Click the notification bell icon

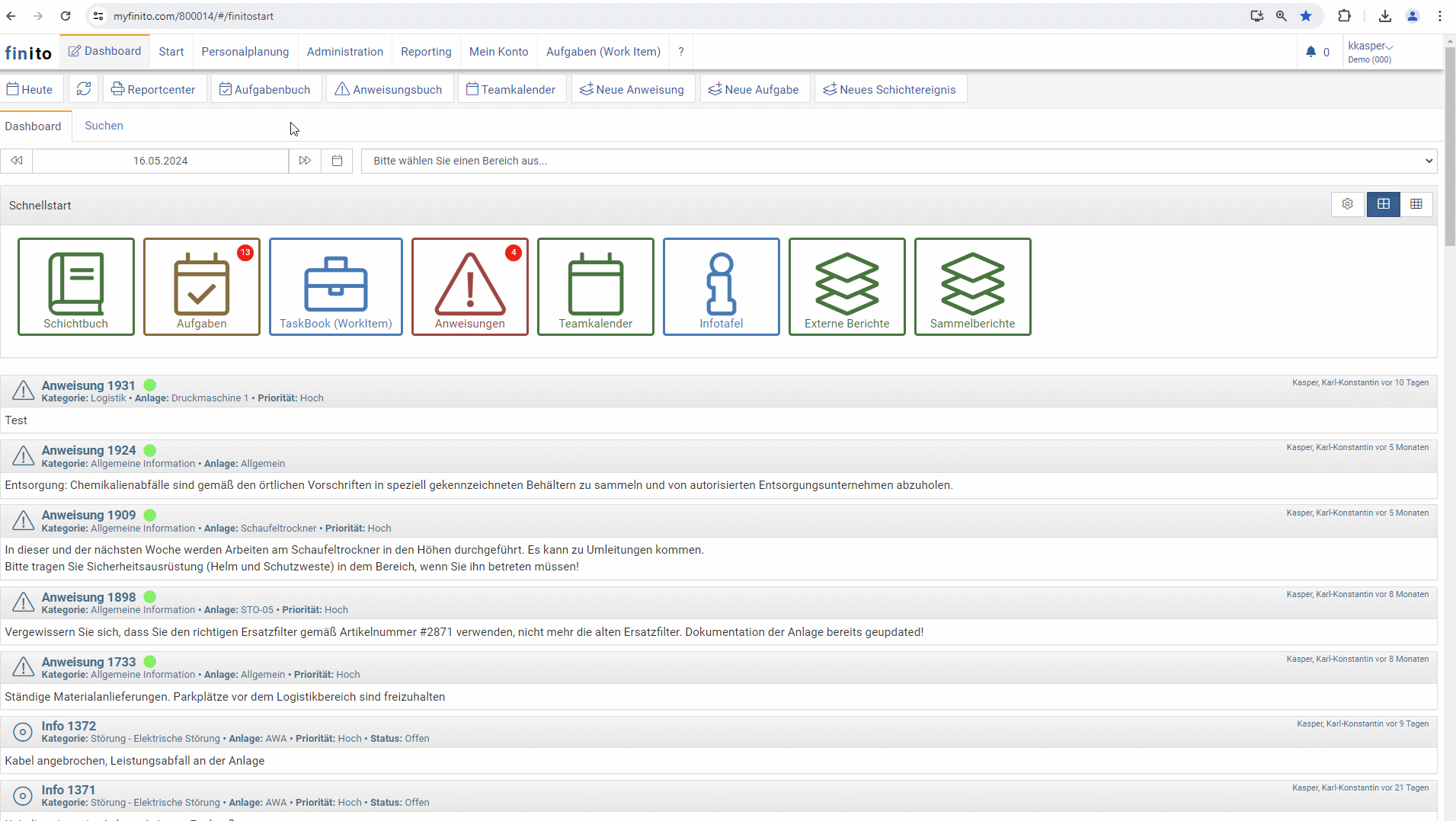pos(1310,52)
